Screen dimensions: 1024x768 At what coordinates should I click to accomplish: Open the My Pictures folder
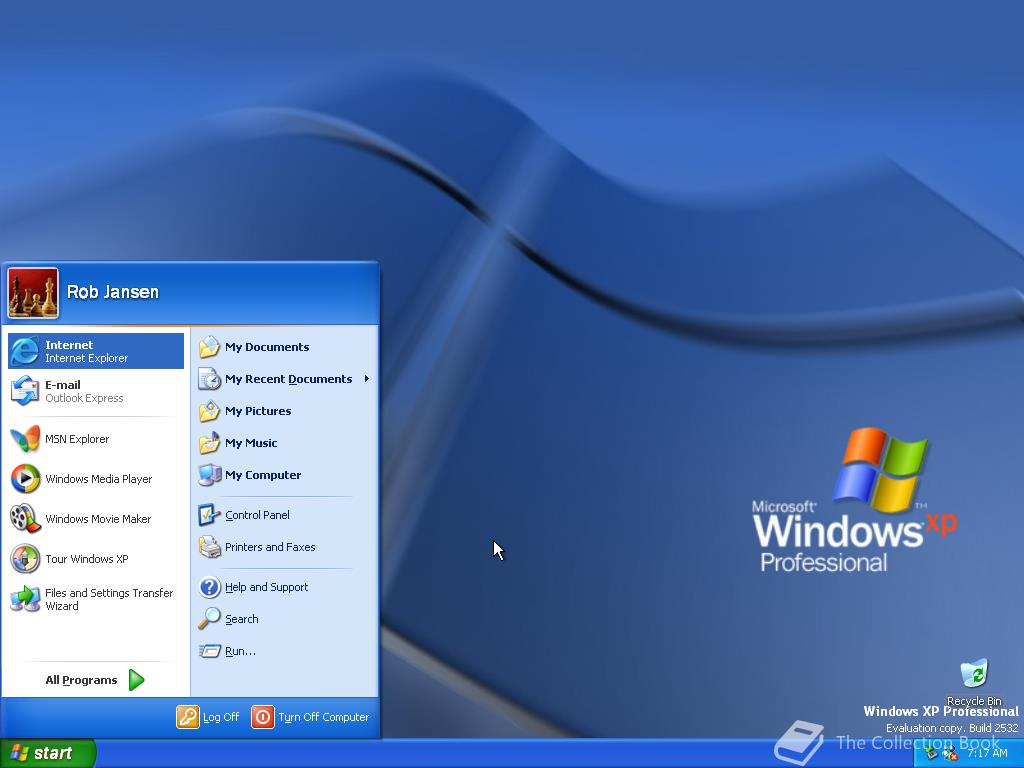click(x=285, y=411)
